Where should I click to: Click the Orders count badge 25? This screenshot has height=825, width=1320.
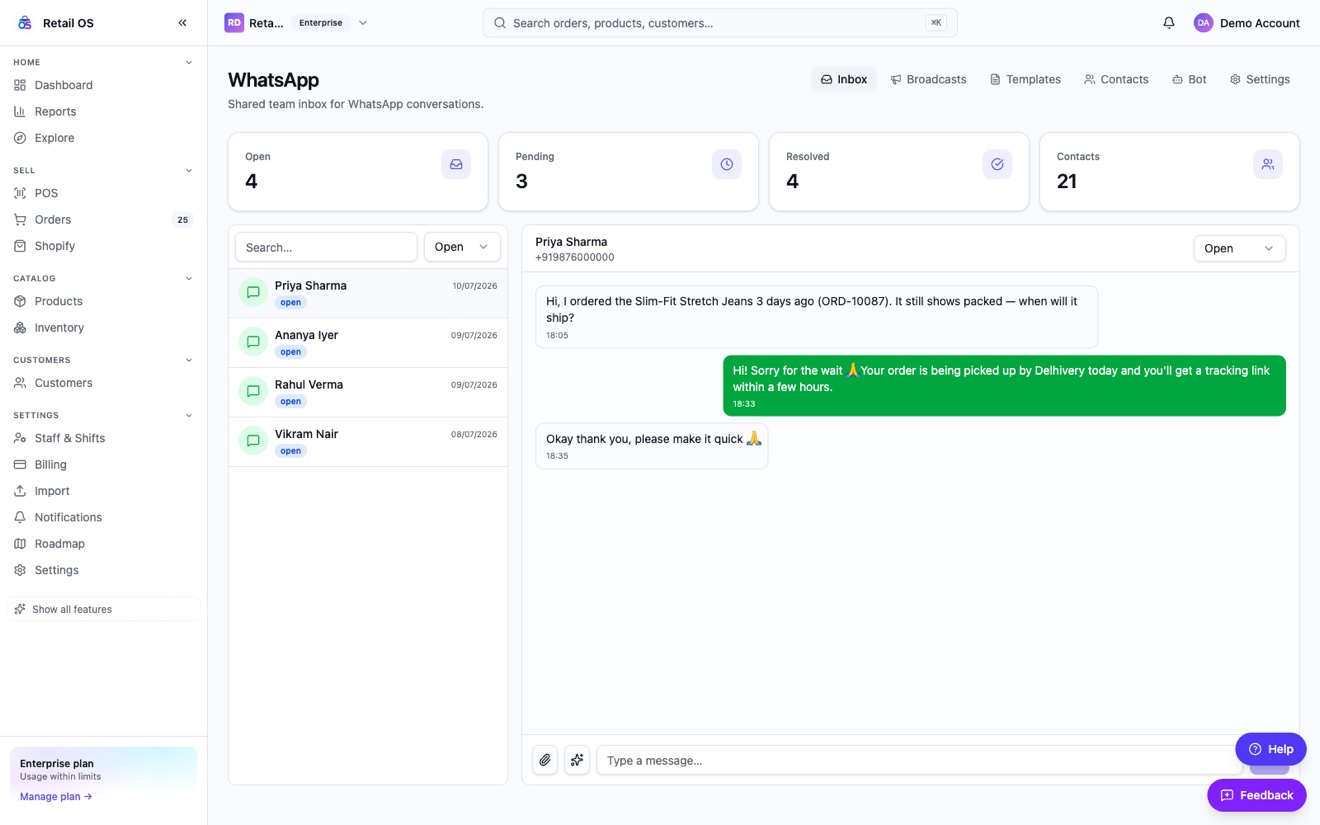(x=182, y=220)
